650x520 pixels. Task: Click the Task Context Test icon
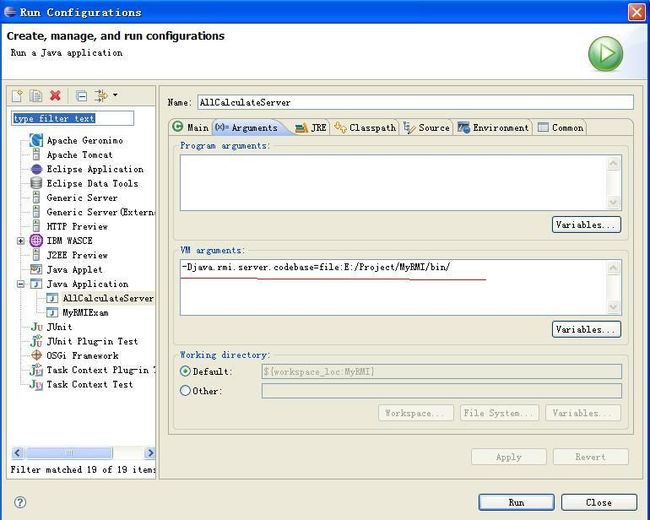[x=36, y=385]
